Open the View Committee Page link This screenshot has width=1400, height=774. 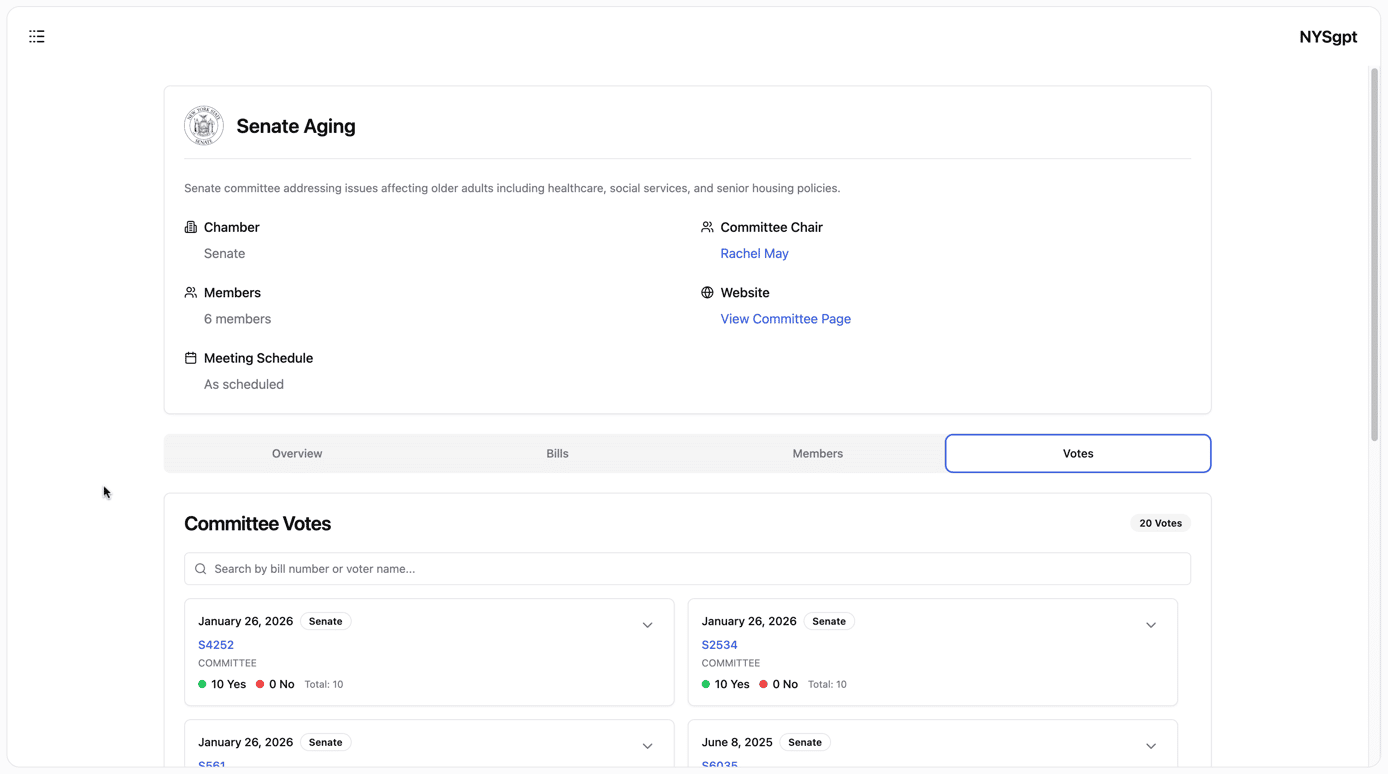786,319
